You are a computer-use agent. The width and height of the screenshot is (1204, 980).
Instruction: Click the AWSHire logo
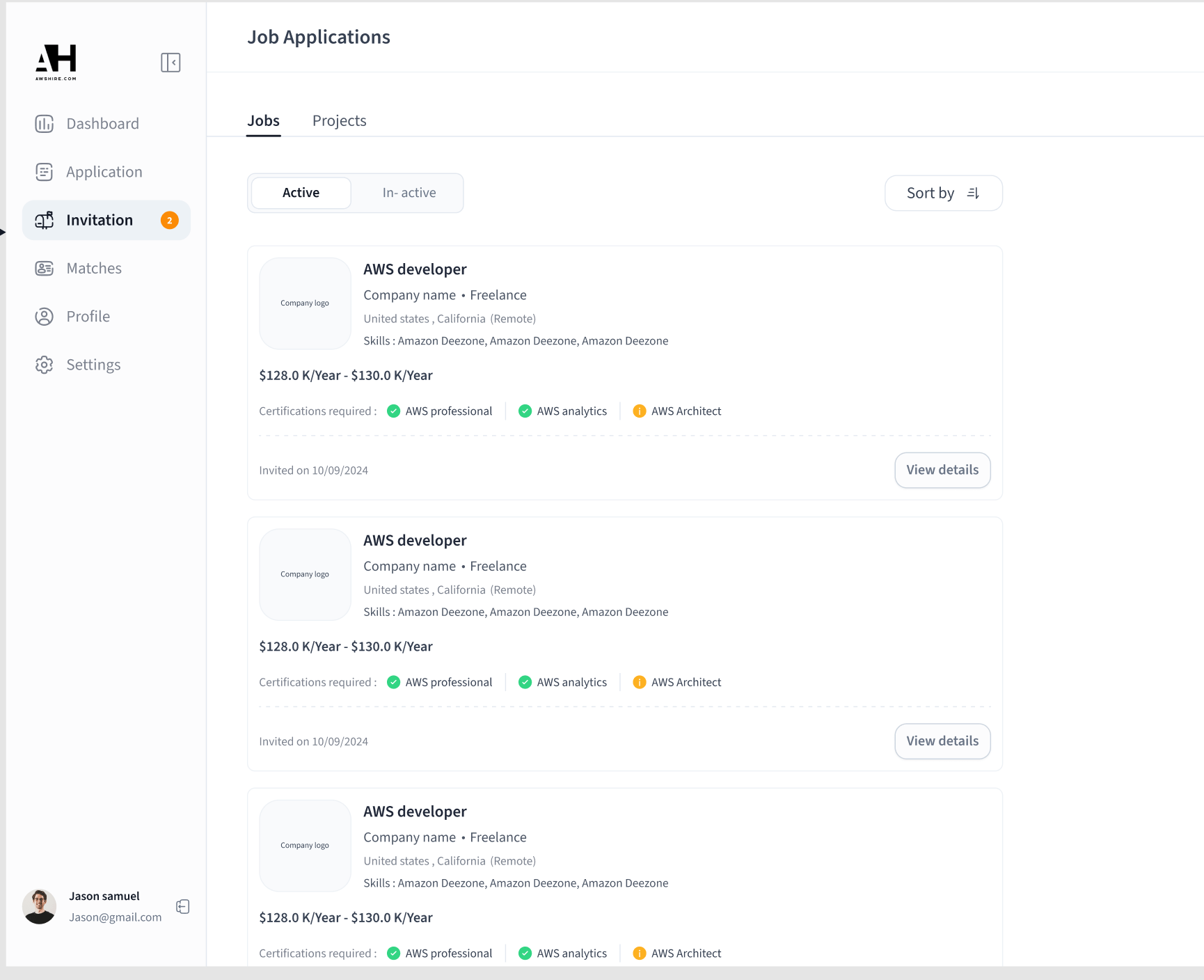[x=56, y=63]
